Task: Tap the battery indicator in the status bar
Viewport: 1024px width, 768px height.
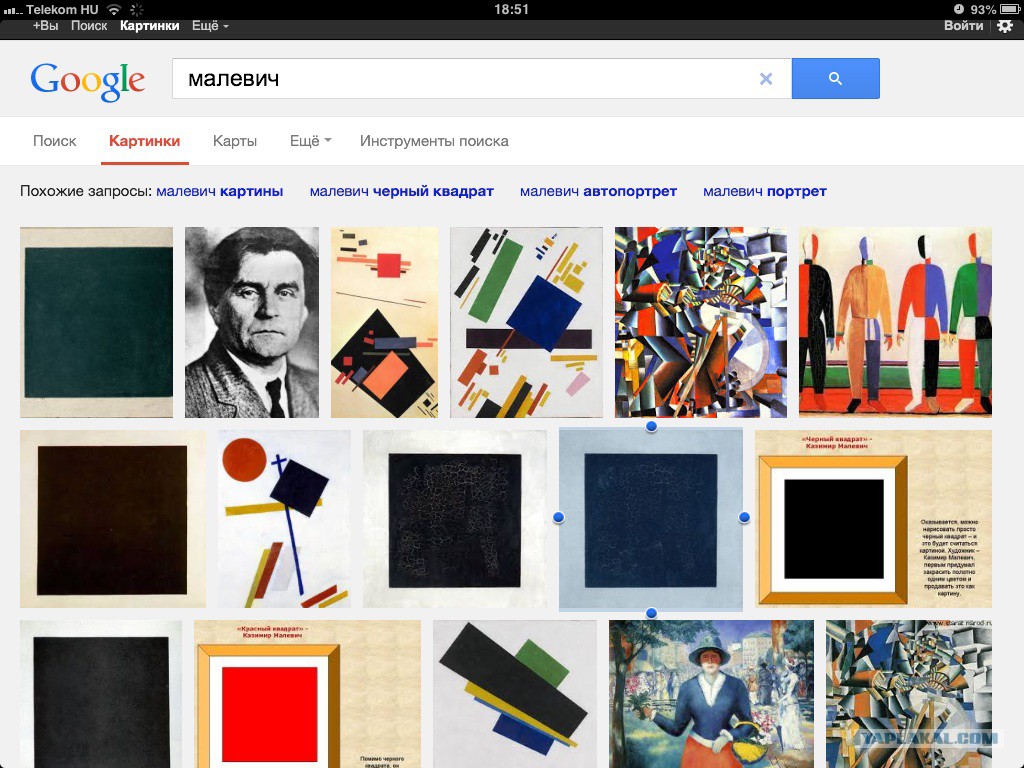Action: (x=1010, y=9)
